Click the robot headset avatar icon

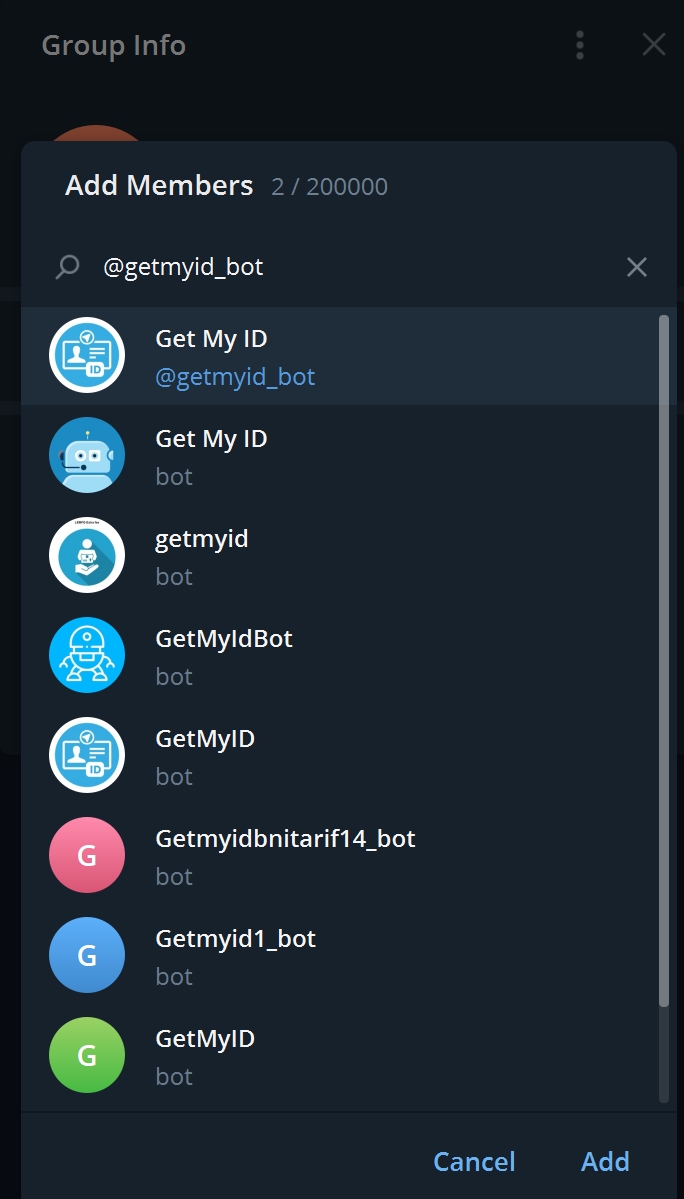[x=87, y=455]
